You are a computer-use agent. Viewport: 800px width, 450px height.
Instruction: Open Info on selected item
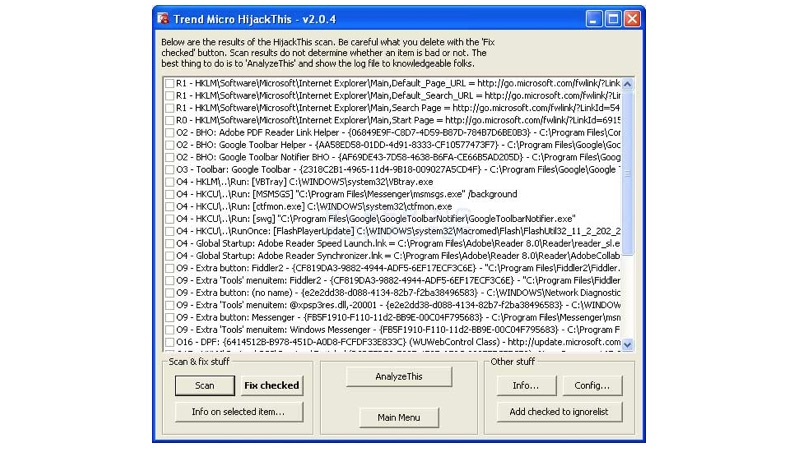tap(239, 412)
